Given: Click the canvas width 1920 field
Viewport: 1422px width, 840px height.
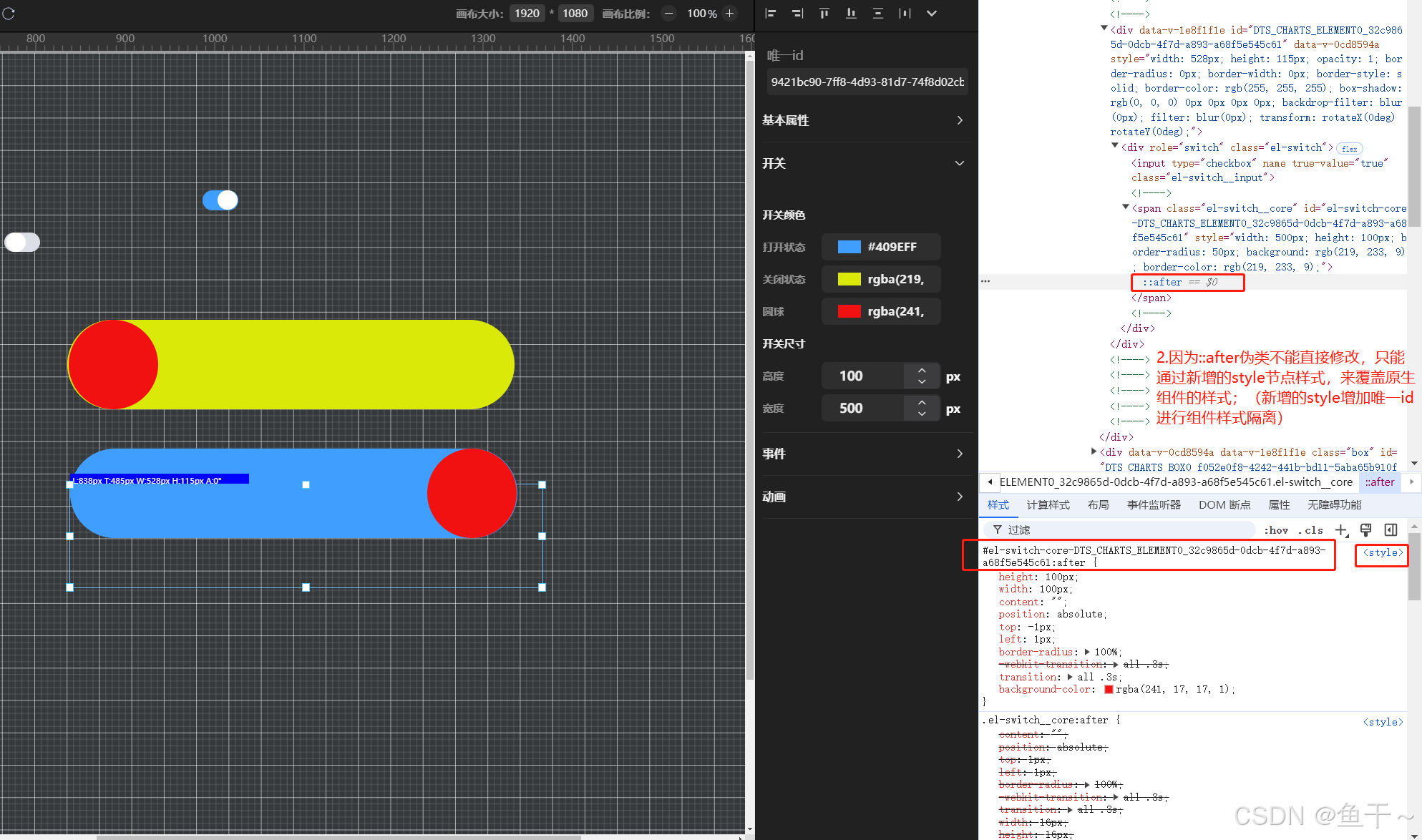Looking at the screenshot, I should click(x=527, y=14).
